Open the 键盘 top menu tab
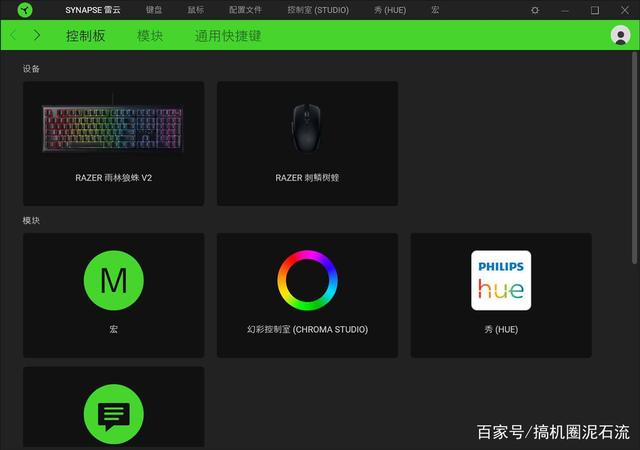The height and width of the screenshot is (450, 640). (154, 10)
